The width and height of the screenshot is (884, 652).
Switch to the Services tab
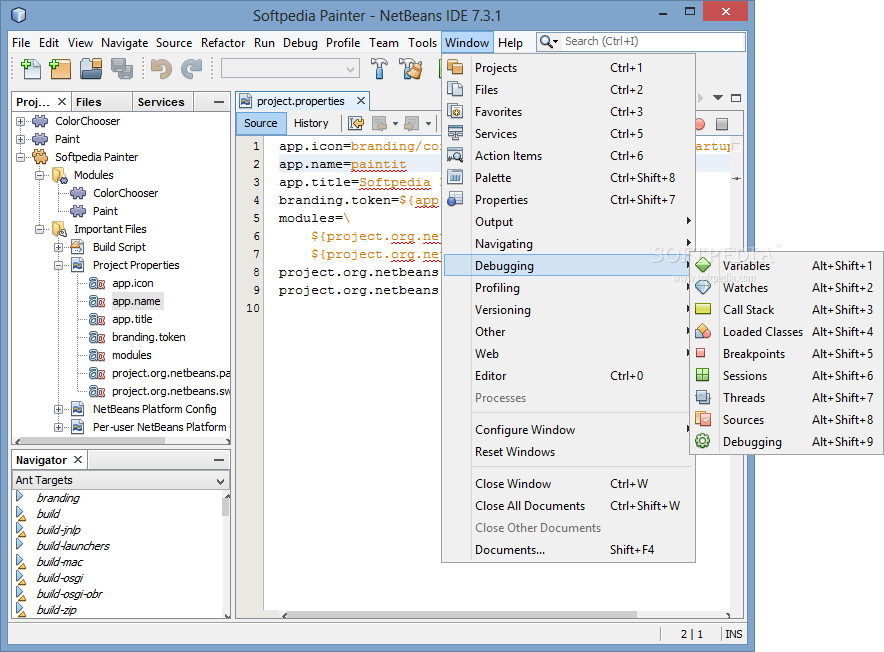[161, 102]
